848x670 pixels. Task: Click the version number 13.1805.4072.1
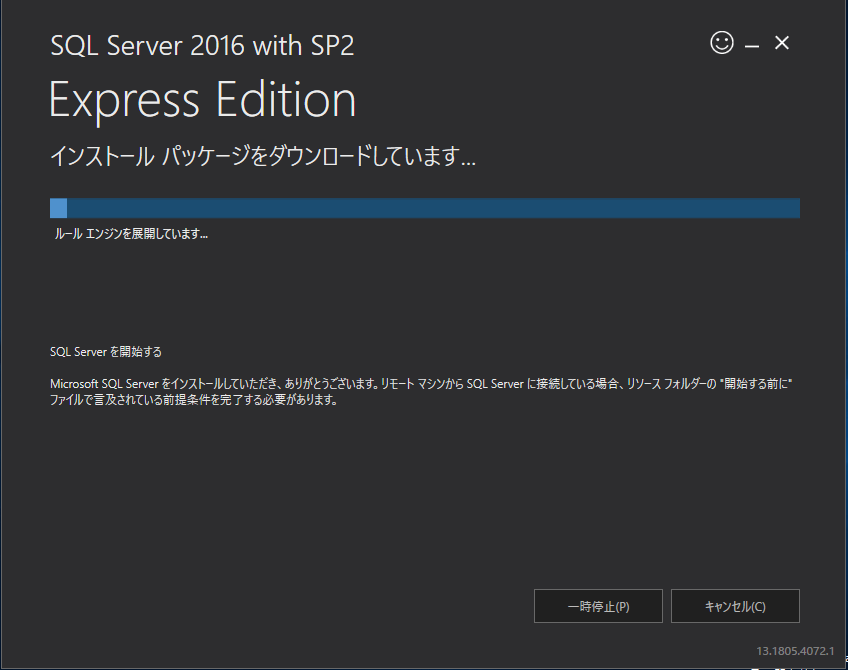[x=795, y=650]
